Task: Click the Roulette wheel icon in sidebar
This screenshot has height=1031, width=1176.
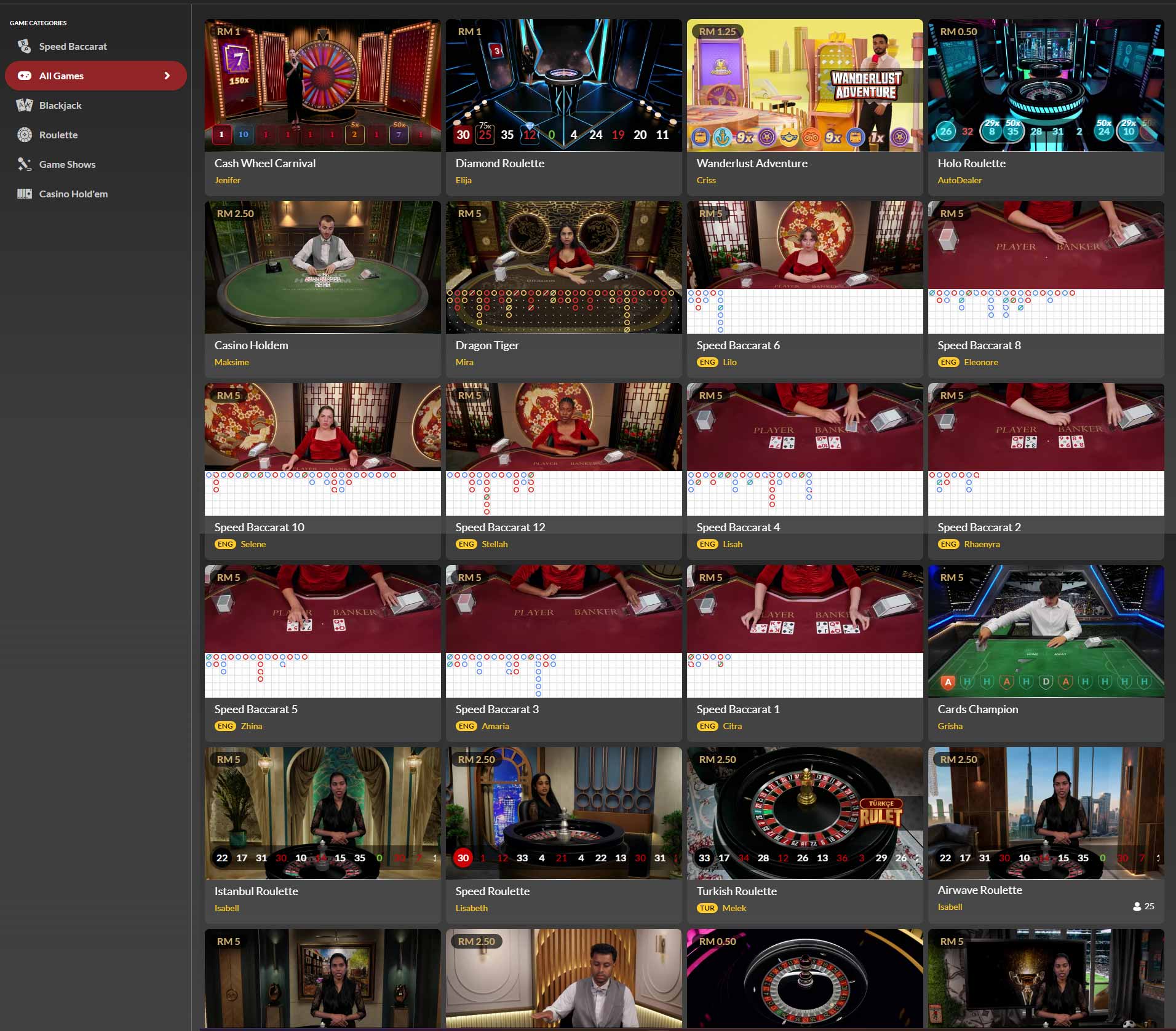Action: 24,135
